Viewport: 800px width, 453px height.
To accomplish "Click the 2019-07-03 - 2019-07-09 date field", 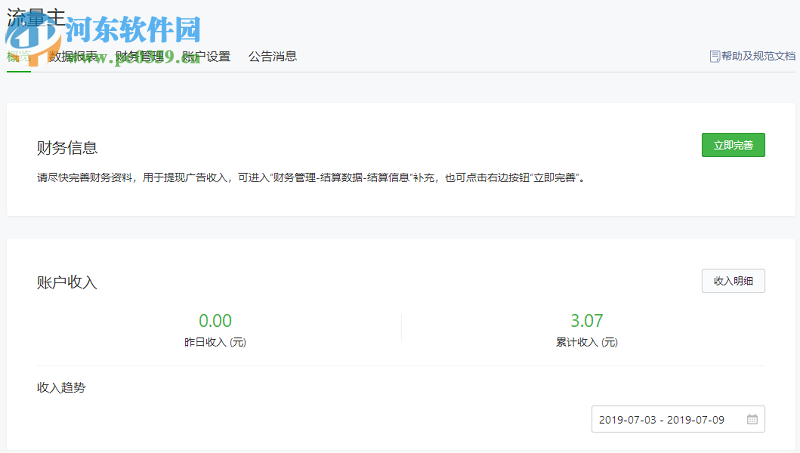I will [678, 419].
